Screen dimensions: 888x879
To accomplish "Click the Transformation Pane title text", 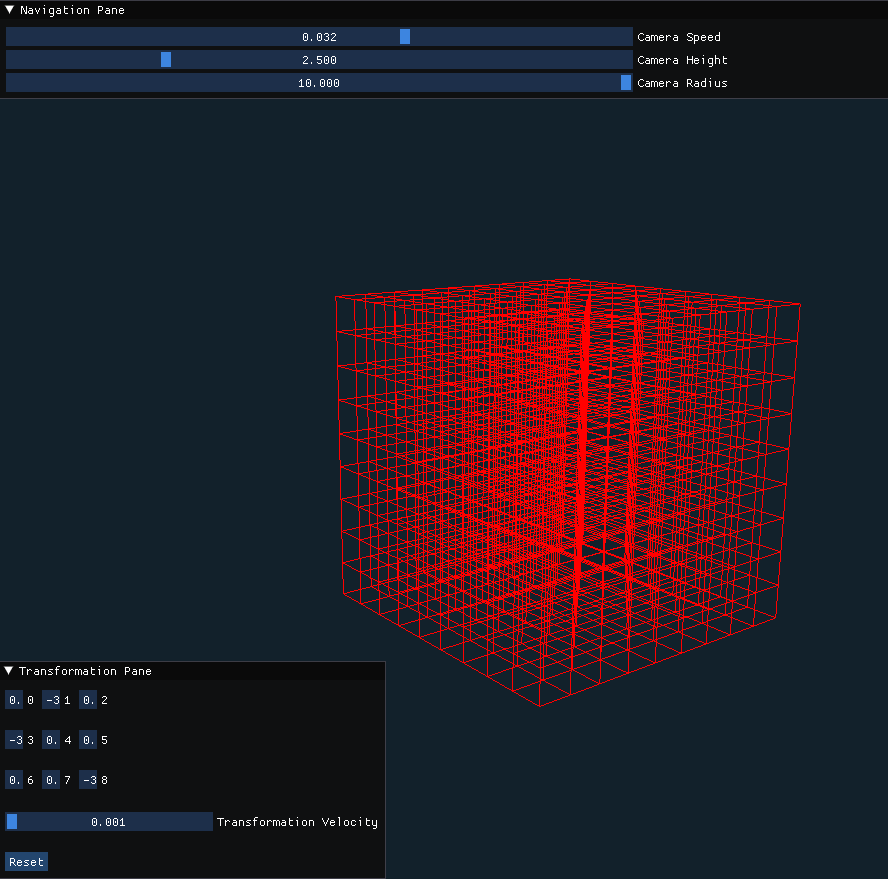I will click(85, 671).
